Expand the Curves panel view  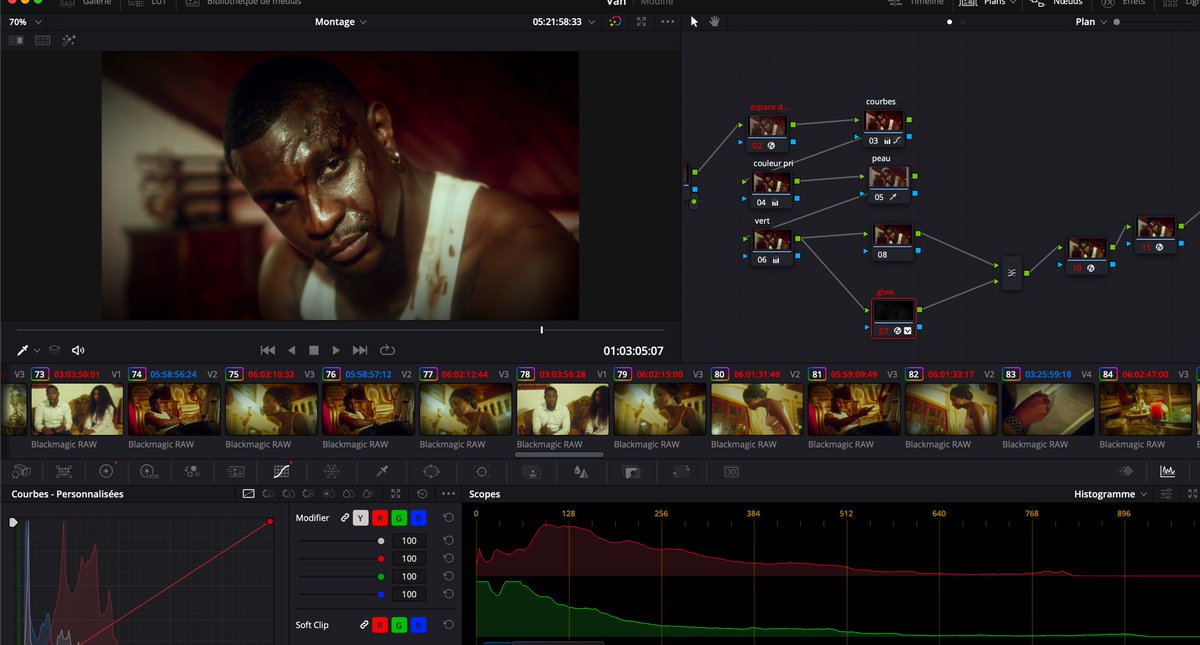(x=396, y=494)
